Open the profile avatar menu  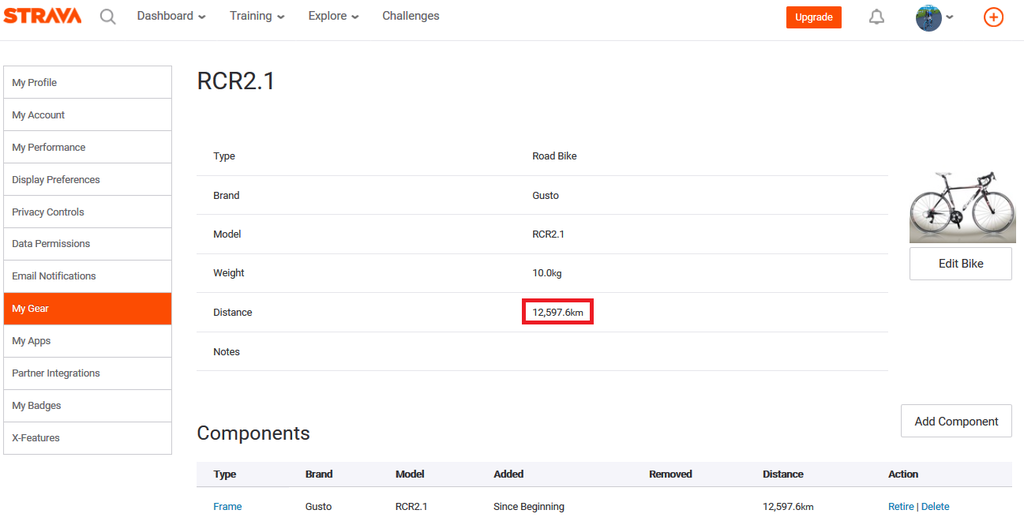pos(935,18)
